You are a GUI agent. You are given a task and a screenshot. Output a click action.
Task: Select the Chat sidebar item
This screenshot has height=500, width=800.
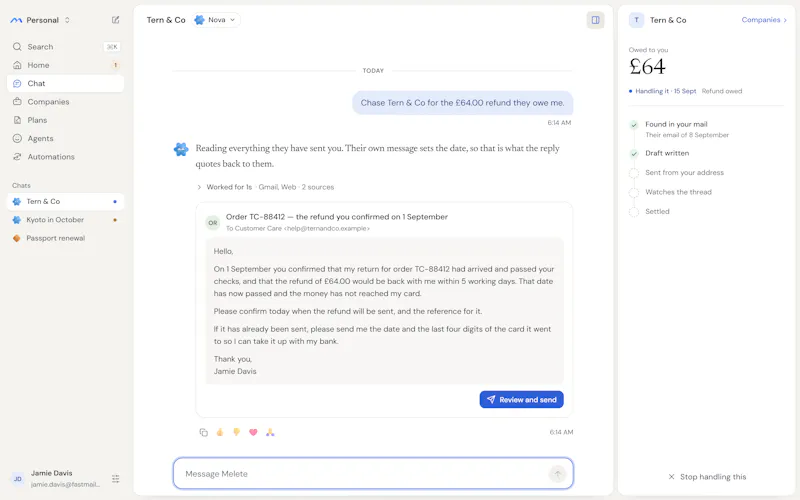click(65, 83)
